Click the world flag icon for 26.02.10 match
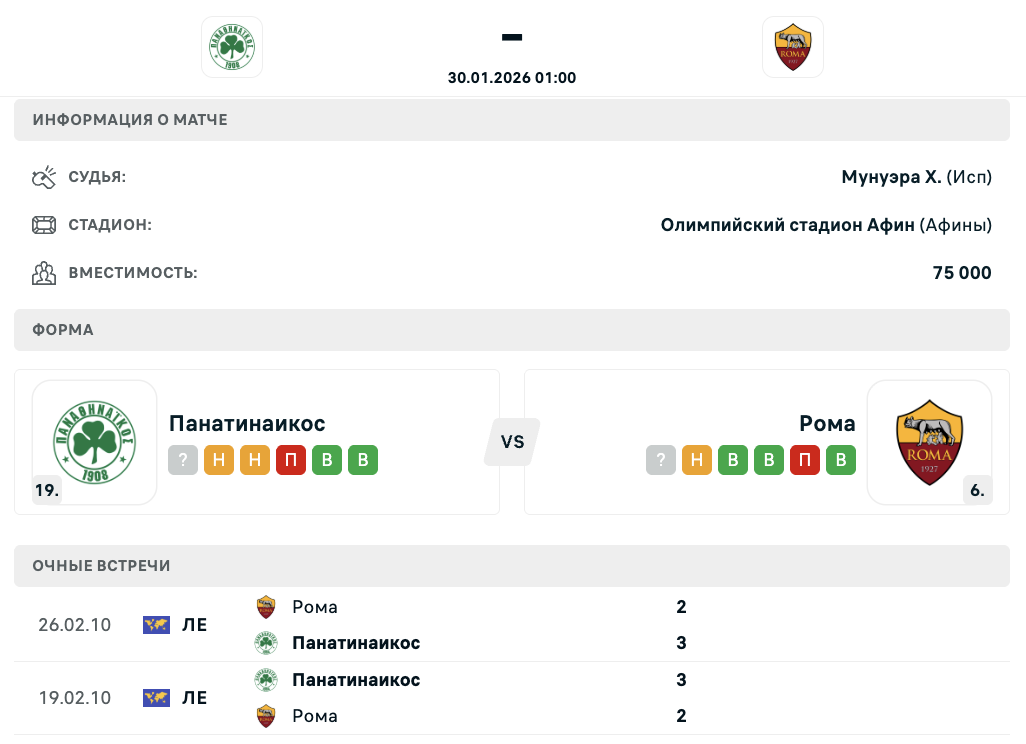Image resolution: width=1026 pixels, height=744 pixels. [x=155, y=625]
